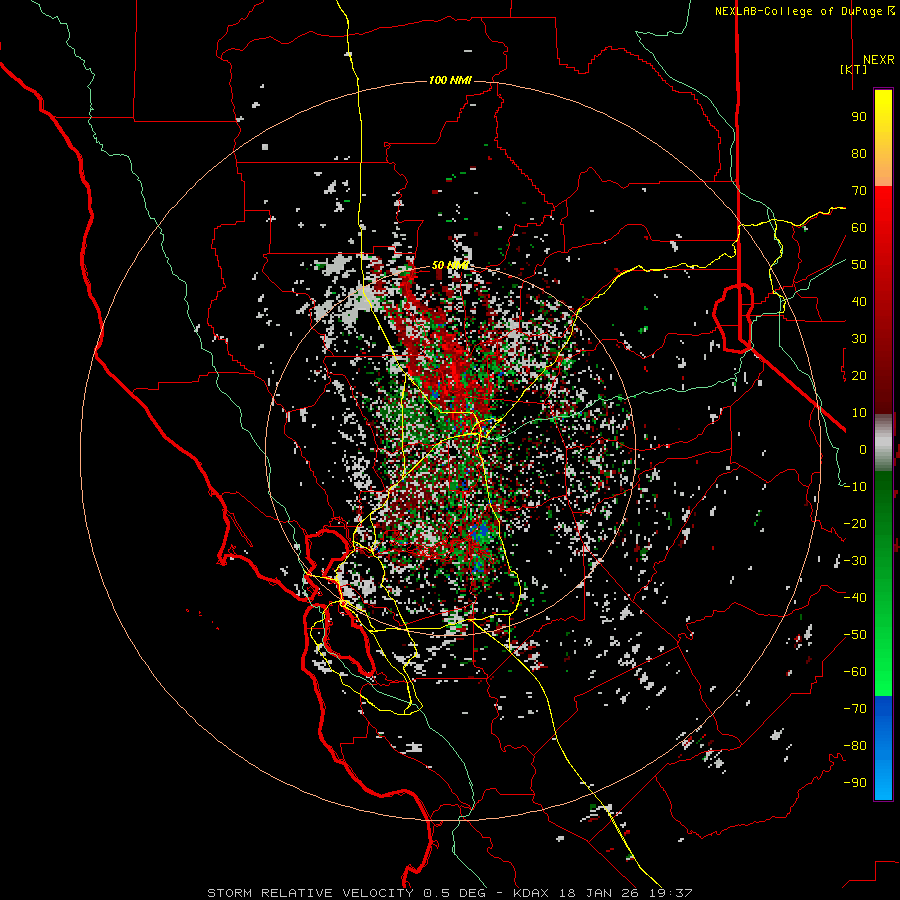This screenshot has height=900, width=900.
Task: Select the 100 NMI range ring label
Action: pos(451,80)
